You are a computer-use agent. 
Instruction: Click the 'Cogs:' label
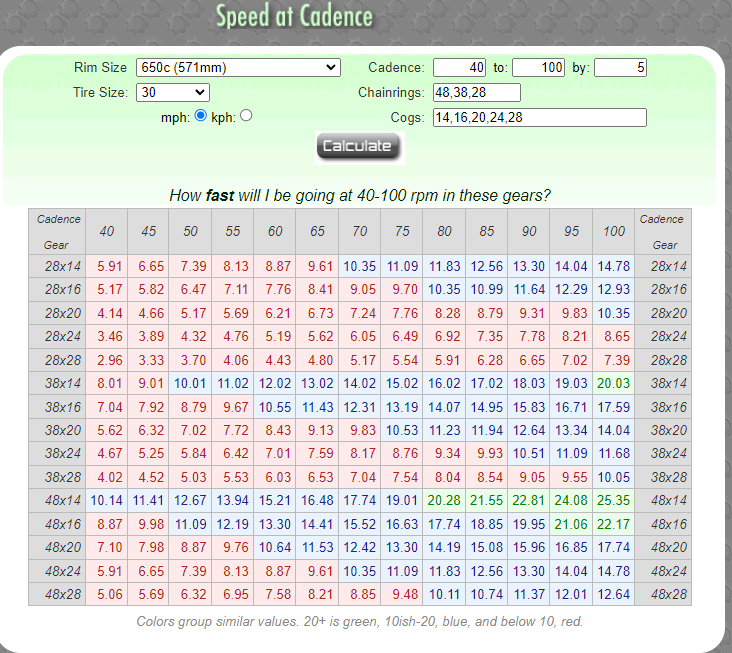(x=408, y=118)
